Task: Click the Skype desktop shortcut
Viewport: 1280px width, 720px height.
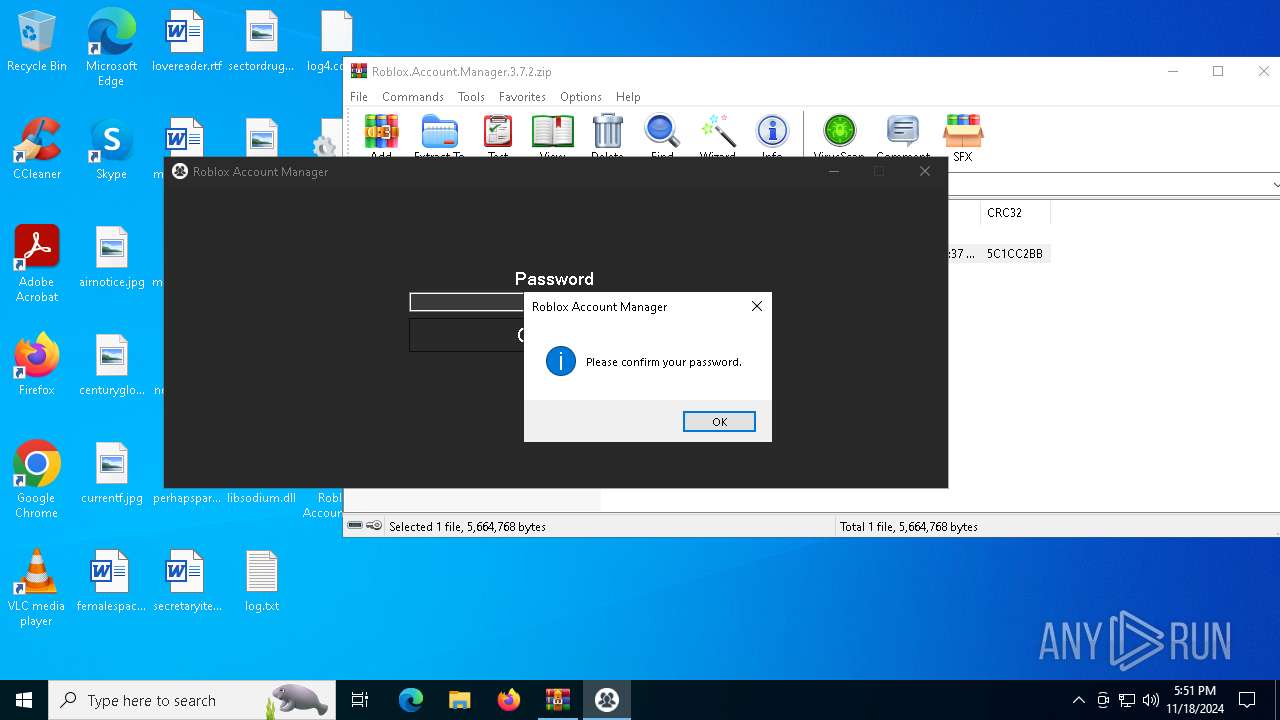Action: tap(111, 150)
